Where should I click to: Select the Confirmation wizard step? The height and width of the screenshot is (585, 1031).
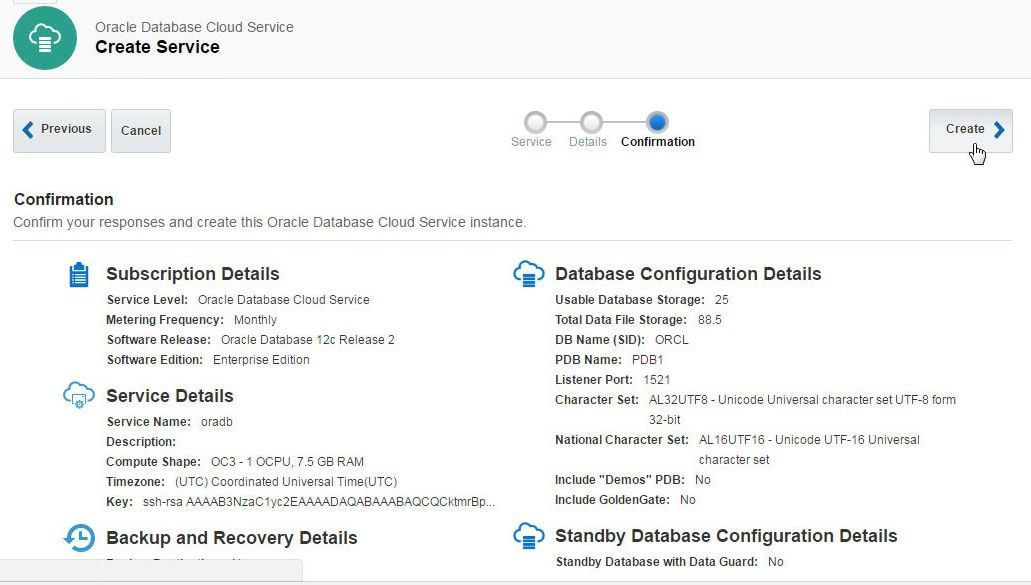(657, 122)
